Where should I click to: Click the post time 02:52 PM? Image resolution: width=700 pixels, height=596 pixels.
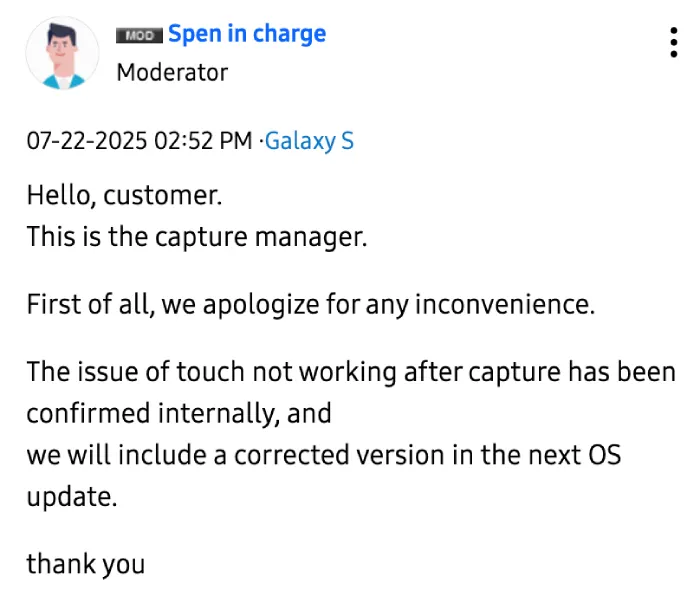203,141
